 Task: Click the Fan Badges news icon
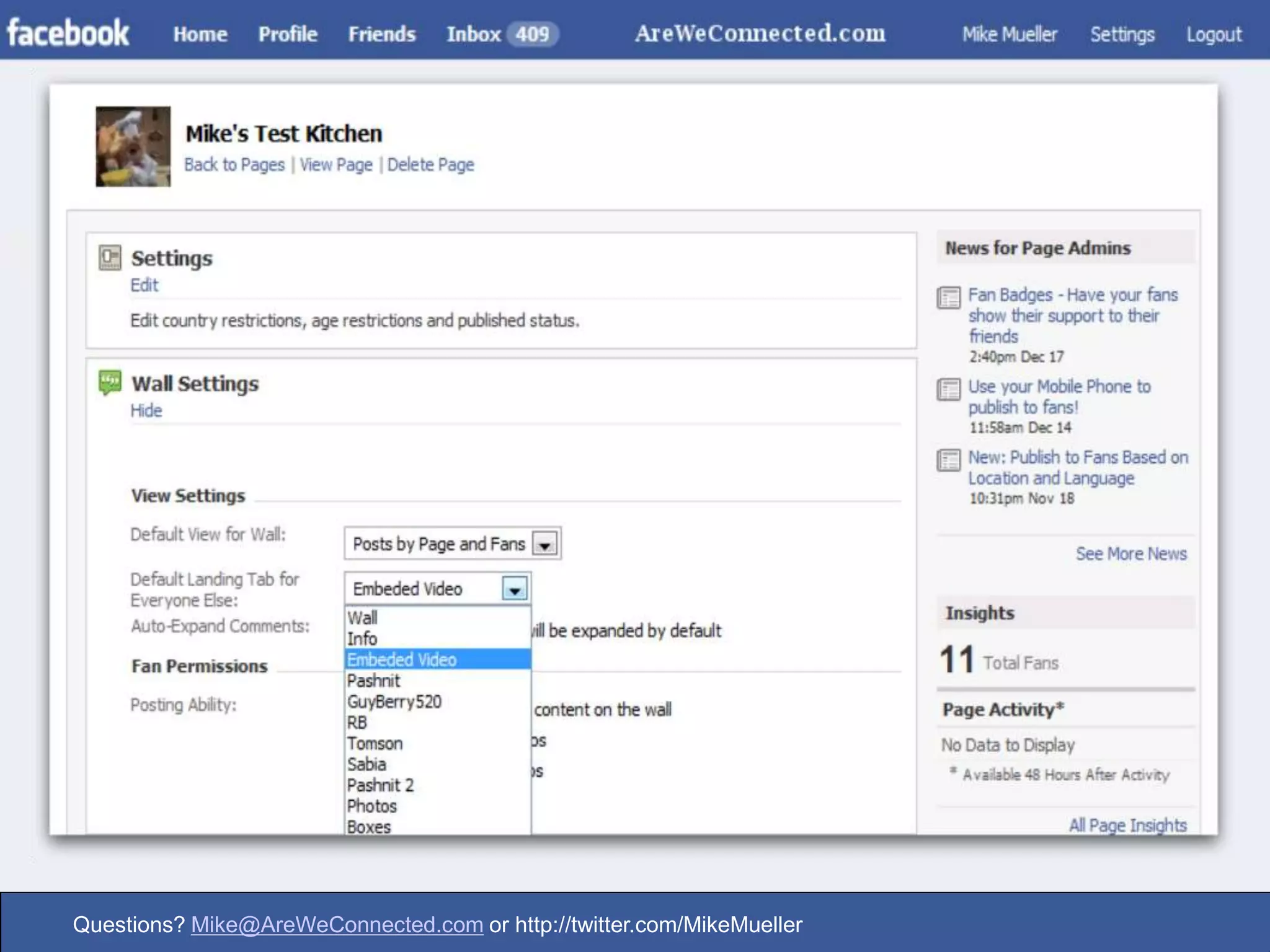(948, 297)
